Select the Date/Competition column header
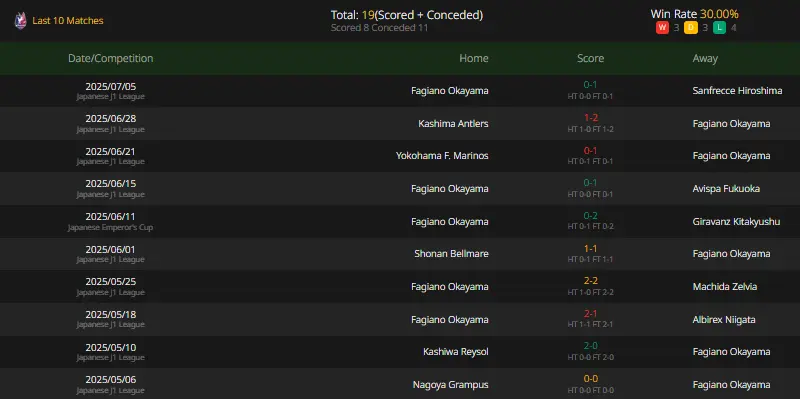 point(110,58)
